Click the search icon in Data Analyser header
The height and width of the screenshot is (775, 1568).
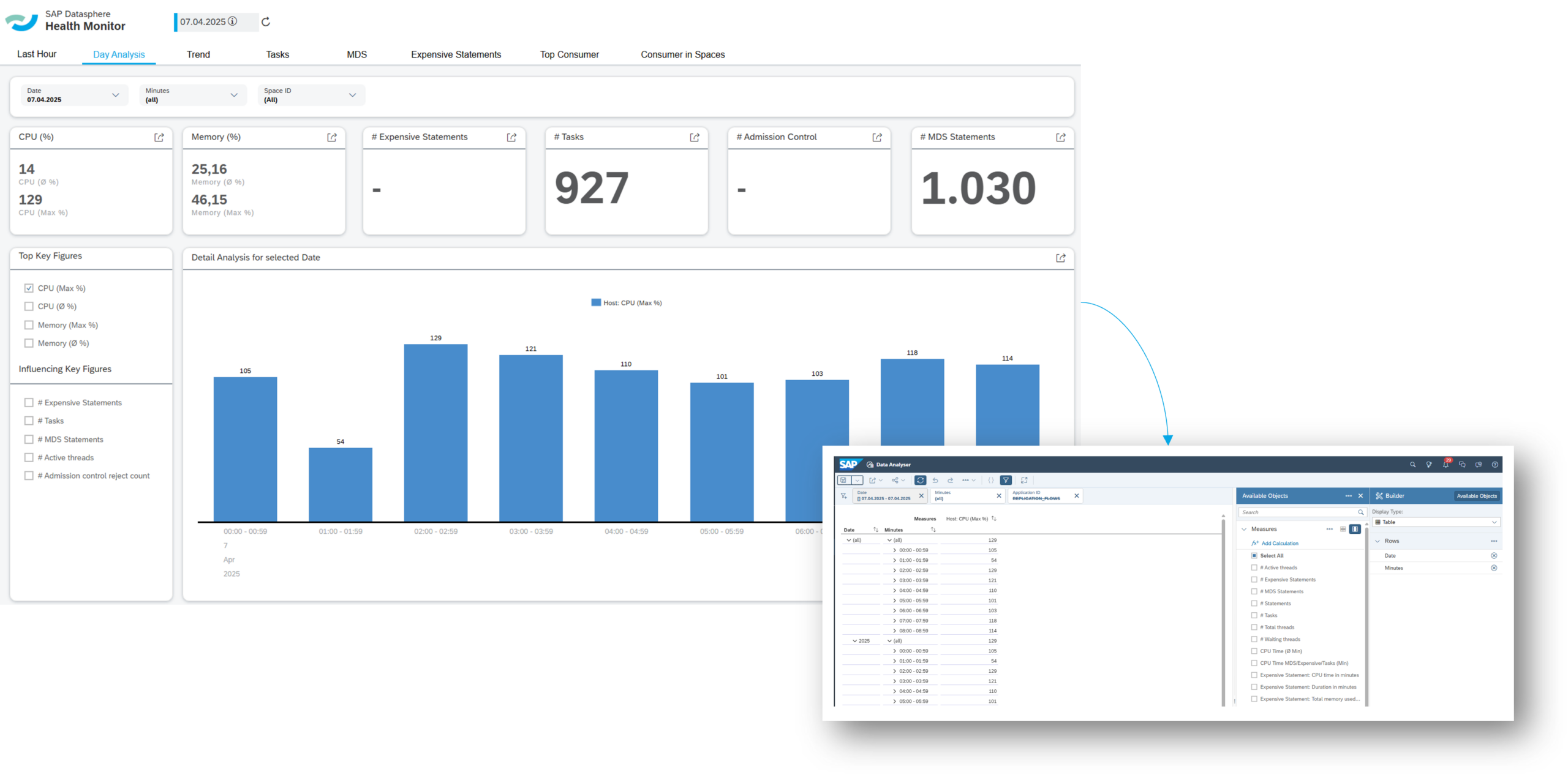(1412, 465)
